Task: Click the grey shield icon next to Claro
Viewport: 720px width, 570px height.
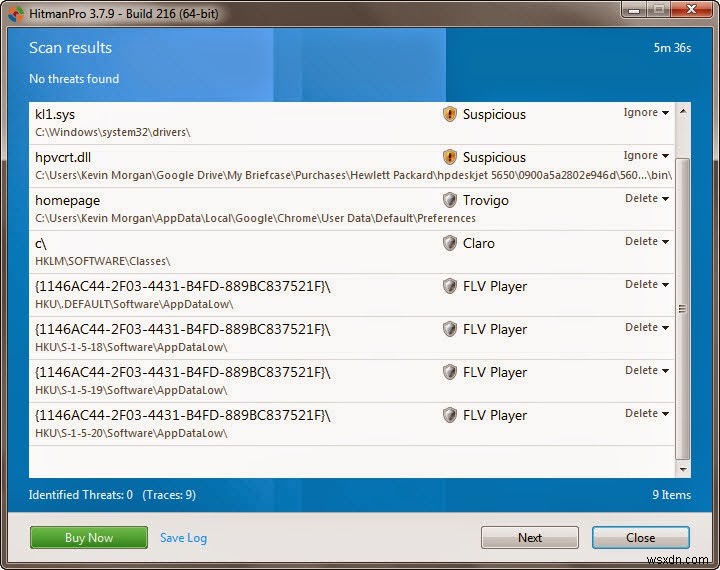Action: pos(450,243)
